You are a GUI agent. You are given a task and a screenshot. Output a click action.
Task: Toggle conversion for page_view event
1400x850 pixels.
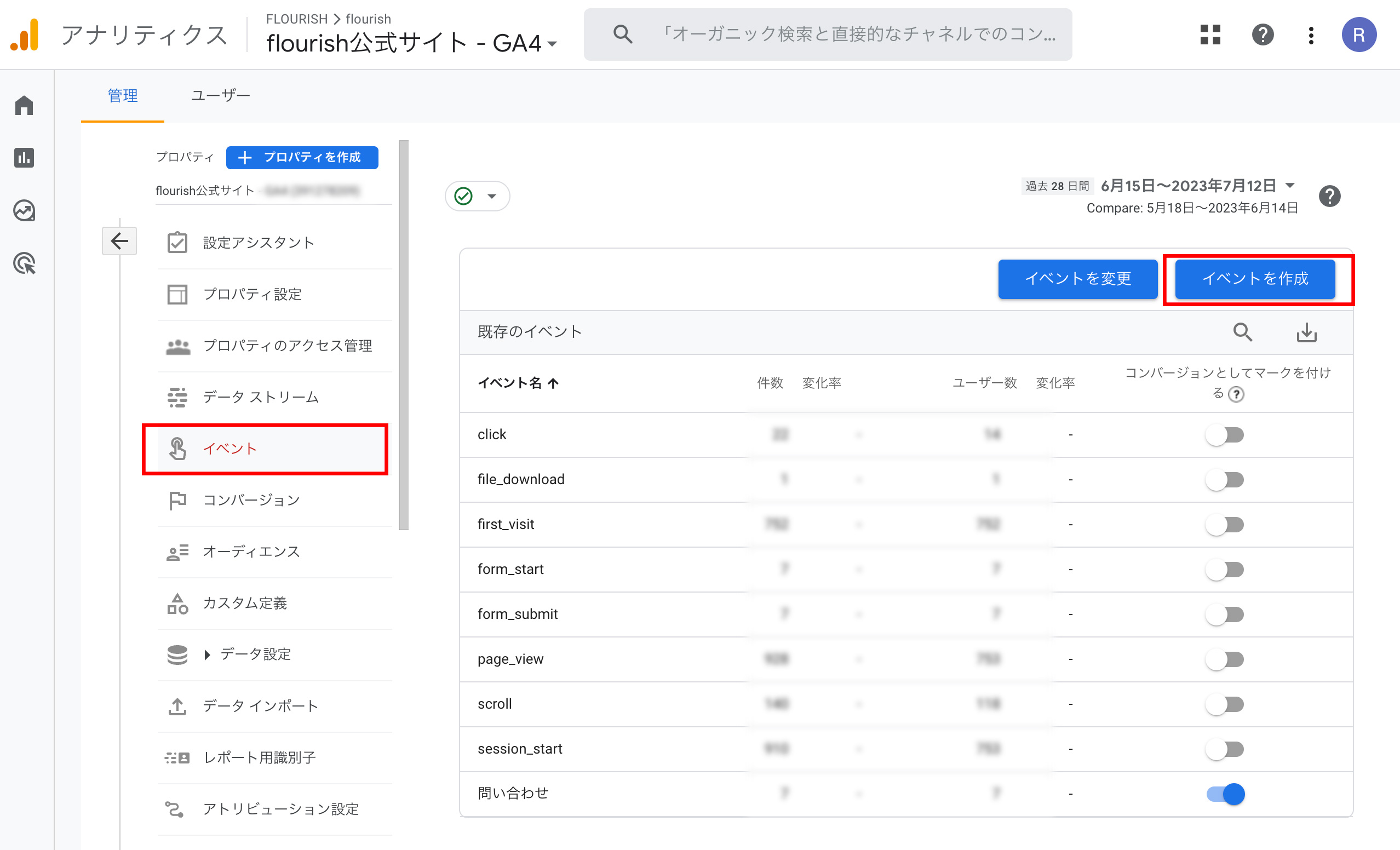coord(1225,659)
